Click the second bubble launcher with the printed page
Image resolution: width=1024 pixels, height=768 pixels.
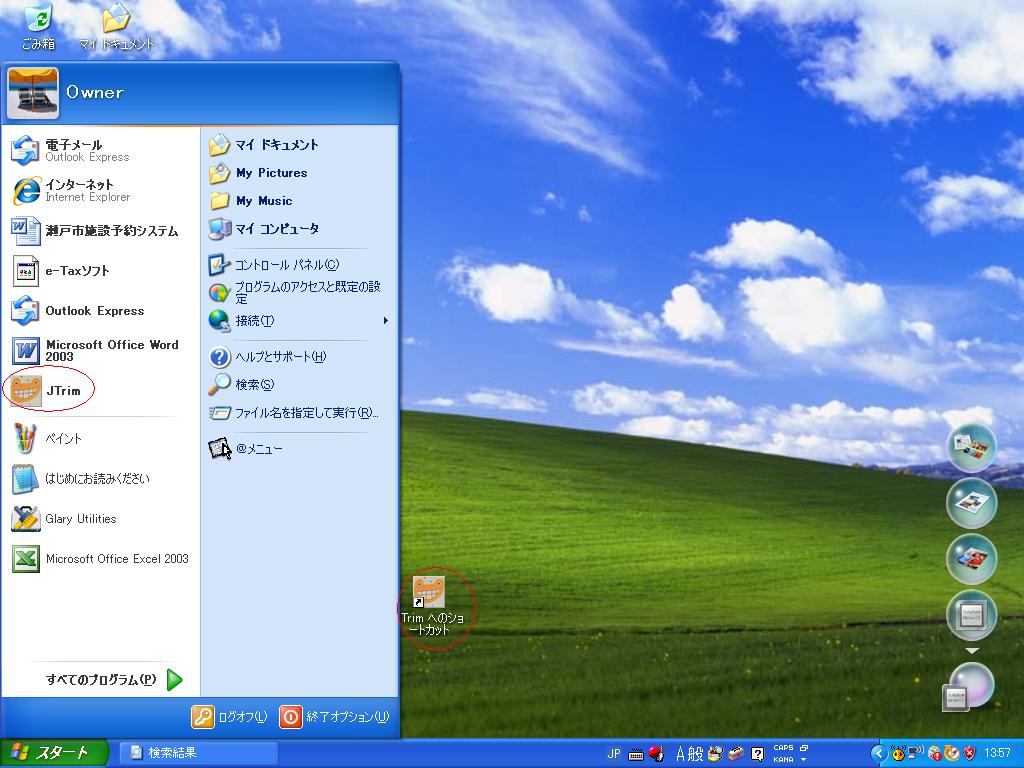click(972, 503)
